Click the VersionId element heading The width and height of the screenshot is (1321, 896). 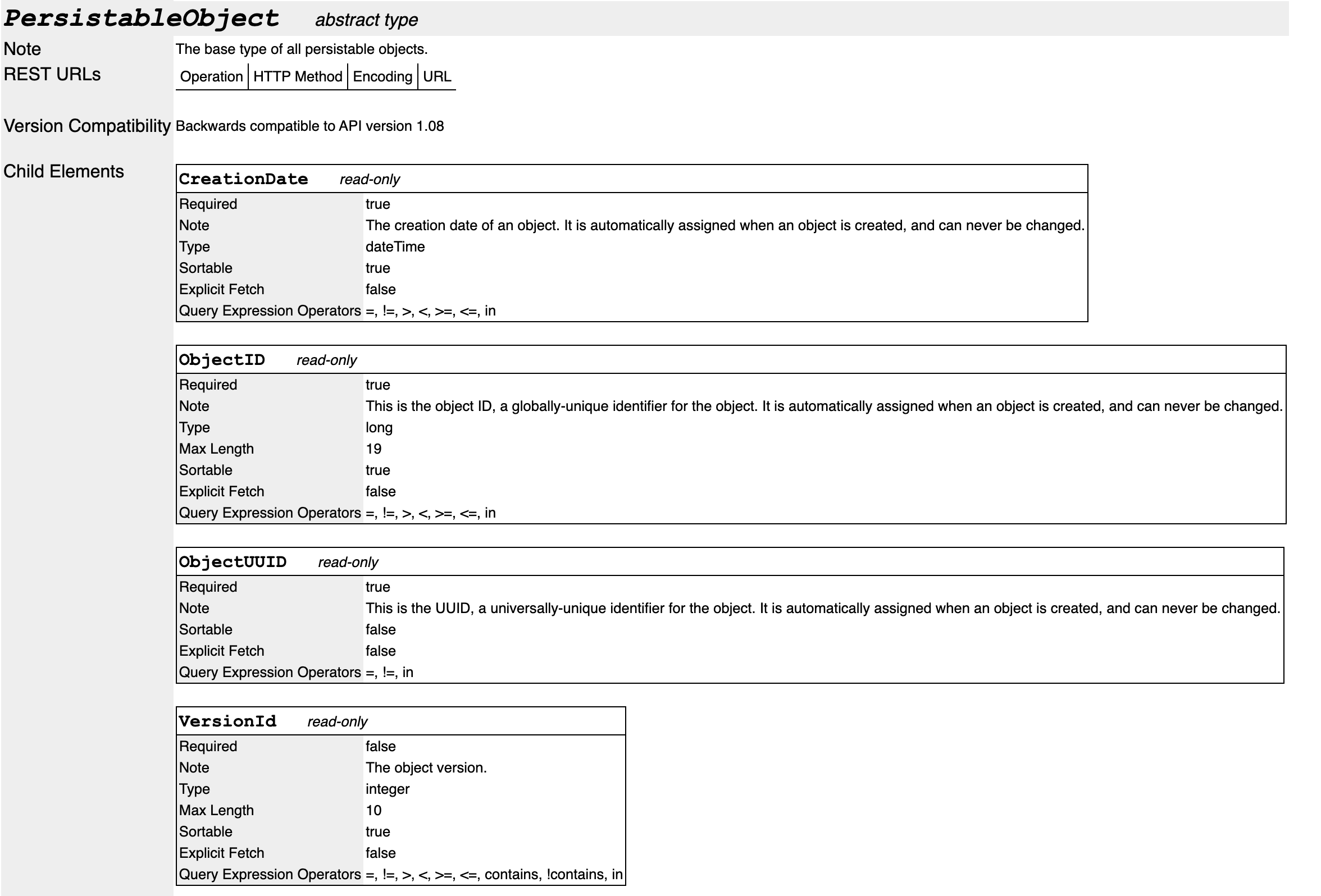227,721
